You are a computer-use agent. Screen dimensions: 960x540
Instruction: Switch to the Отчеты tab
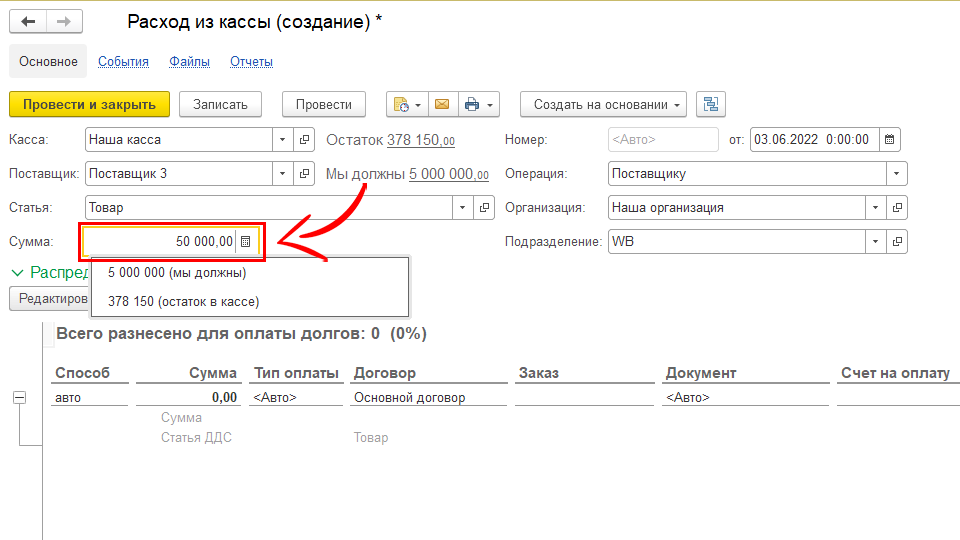point(251,62)
